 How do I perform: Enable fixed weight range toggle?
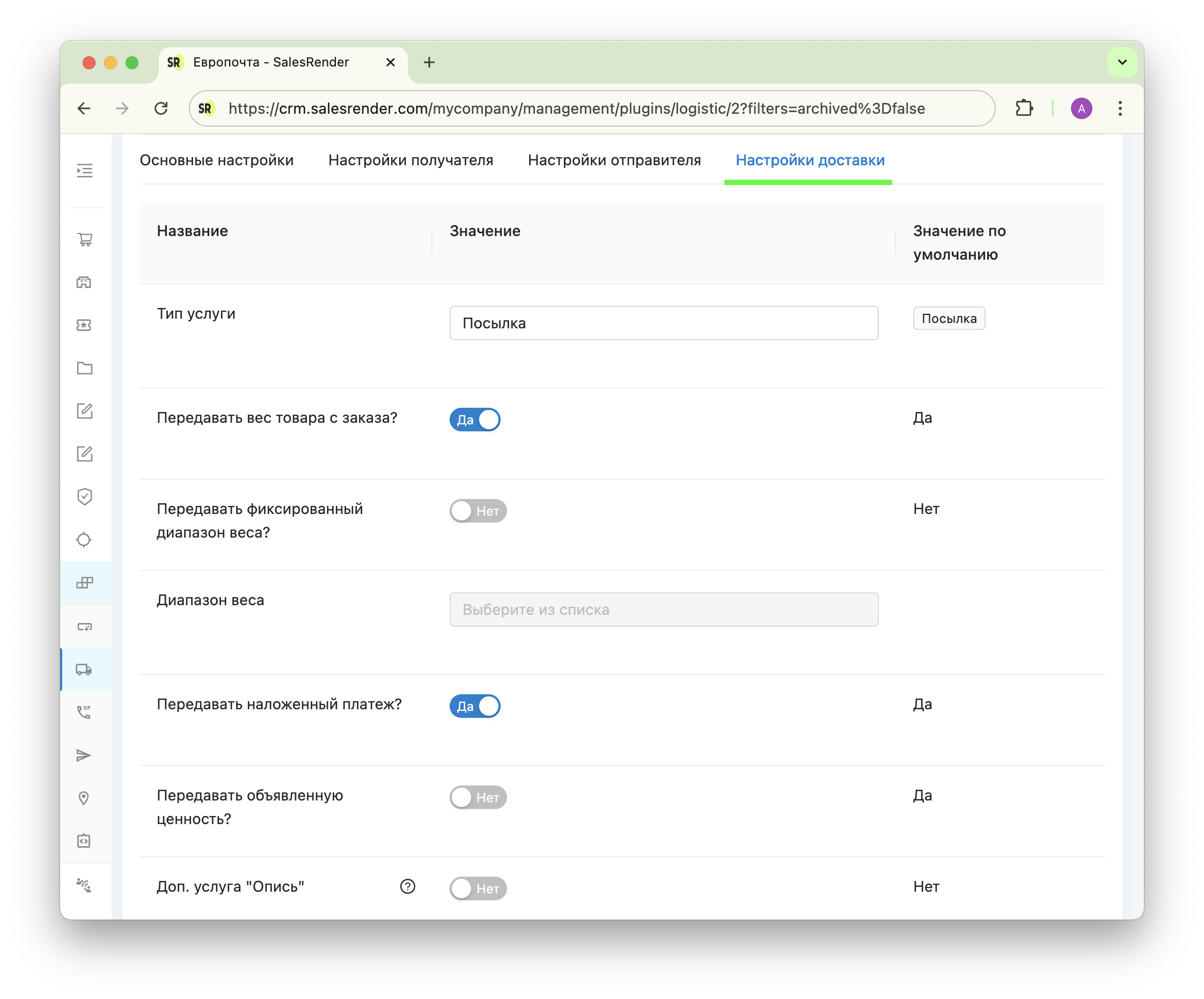pos(478,511)
